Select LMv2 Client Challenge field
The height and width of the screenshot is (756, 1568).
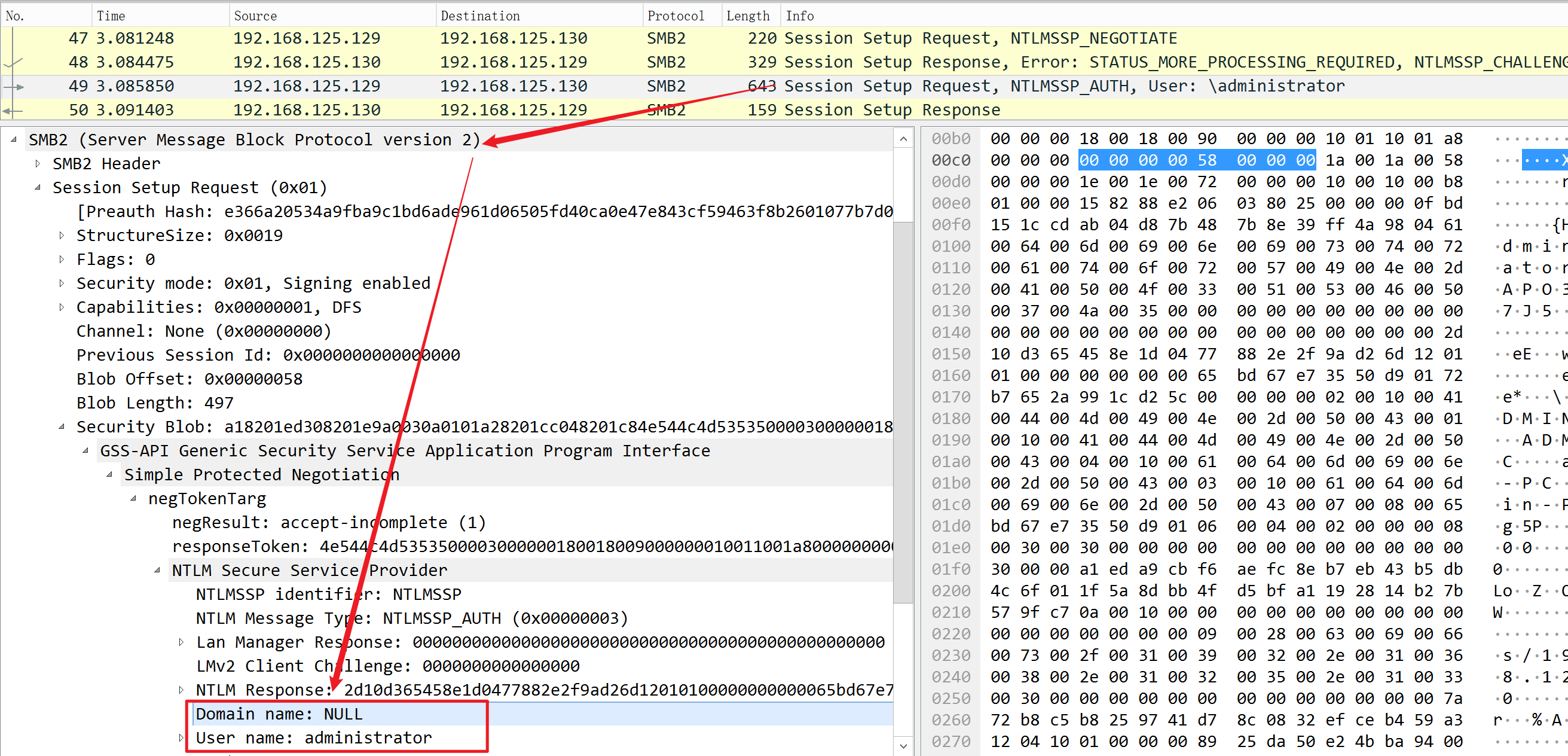point(388,666)
